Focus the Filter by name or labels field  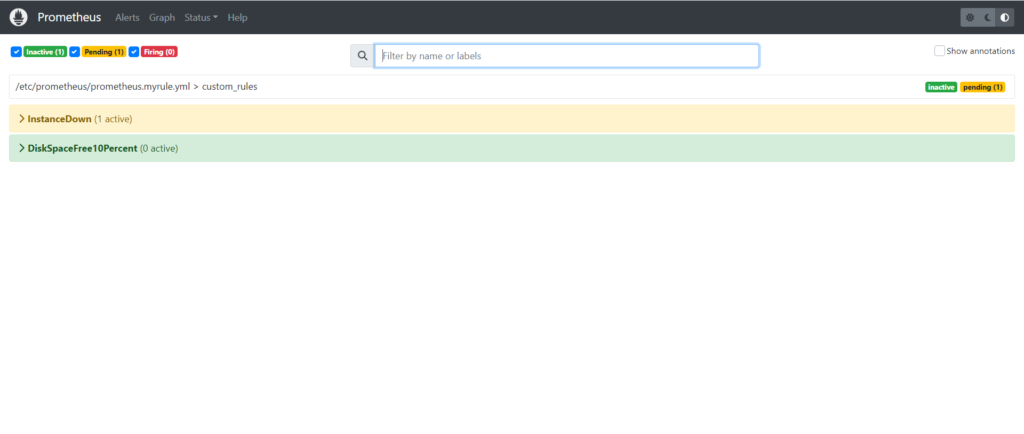pyautogui.click(x=566, y=56)
